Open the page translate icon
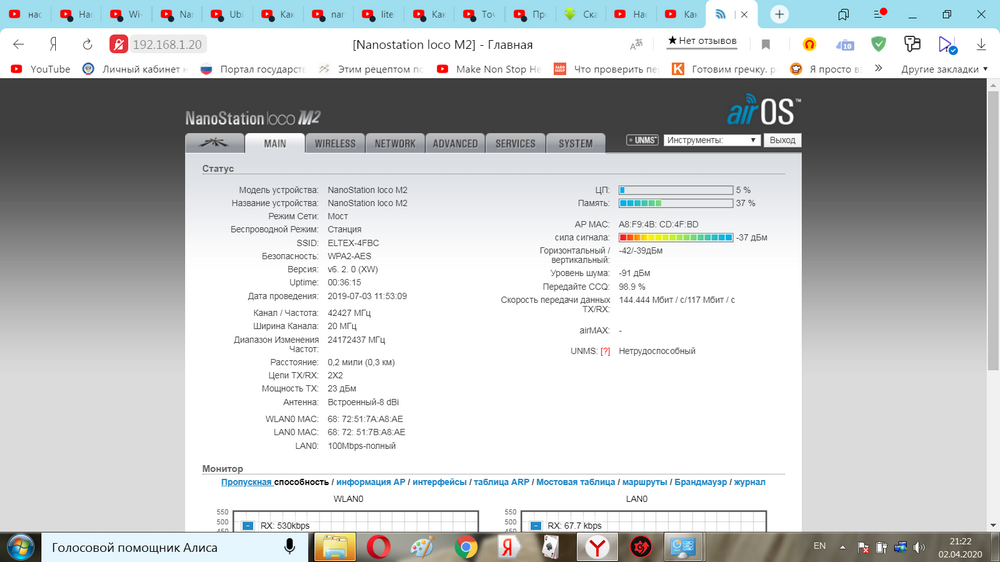 (x=636, y=44)
